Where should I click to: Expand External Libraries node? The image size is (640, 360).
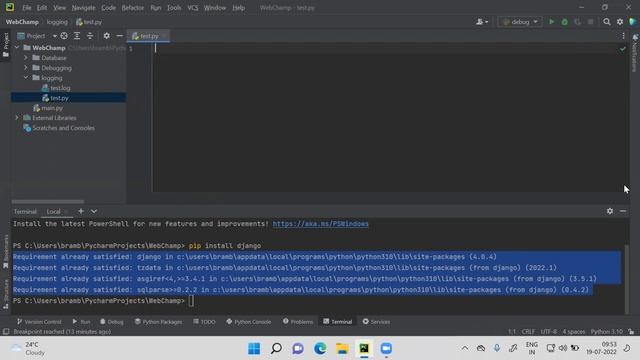[17, 118]
